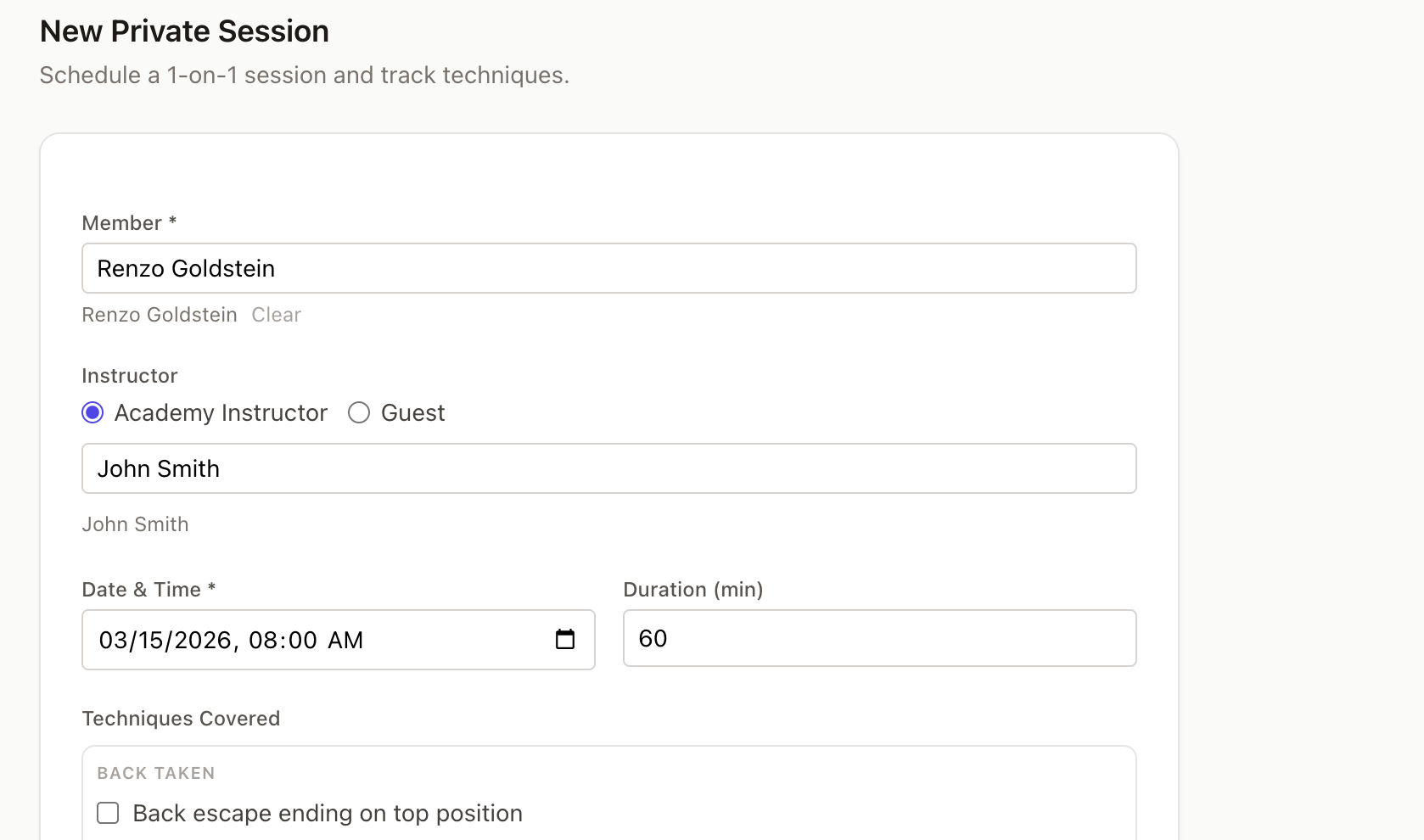Select the Guest radio button

[x=359, y=412]
